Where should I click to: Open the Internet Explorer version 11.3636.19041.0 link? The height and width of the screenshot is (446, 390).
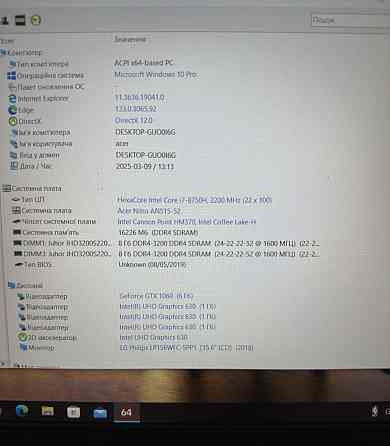(139, 97)
